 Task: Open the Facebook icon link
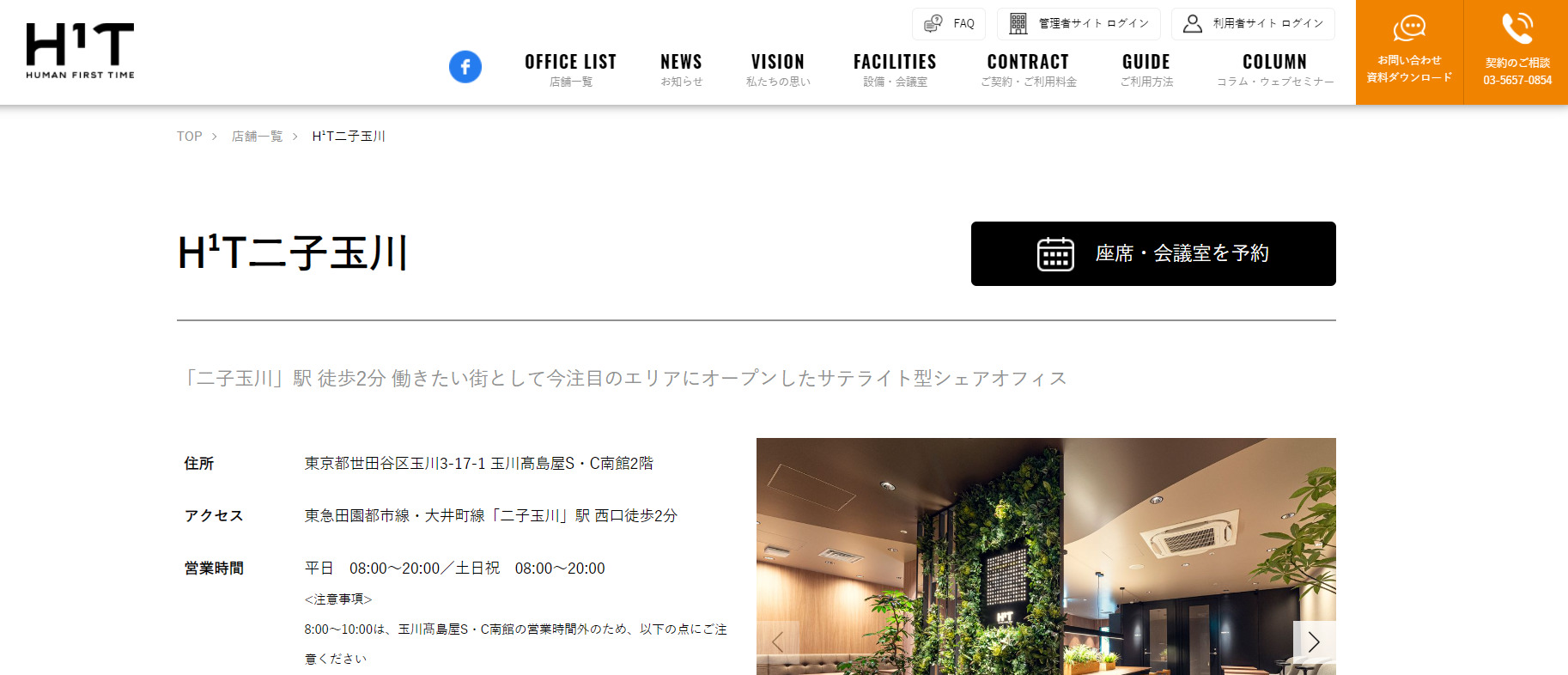click(465, 67)
